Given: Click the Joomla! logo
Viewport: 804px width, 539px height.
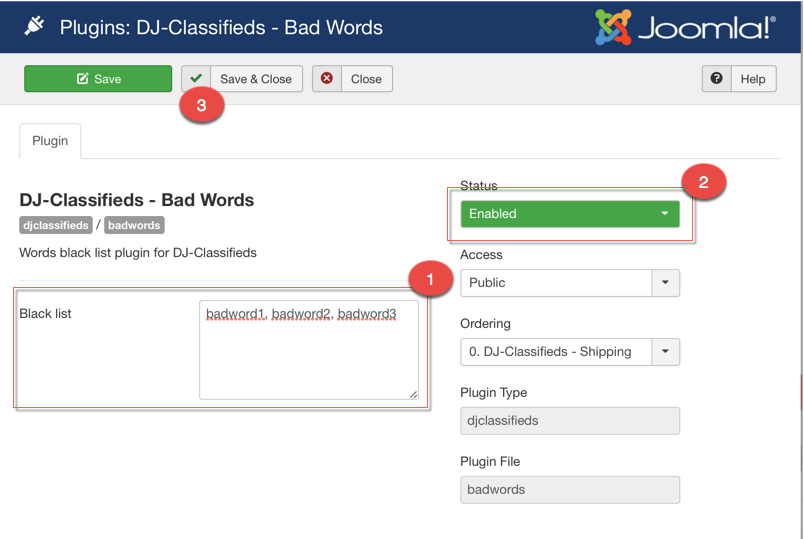Looking at the screenshot, I should tap(685, 27).
